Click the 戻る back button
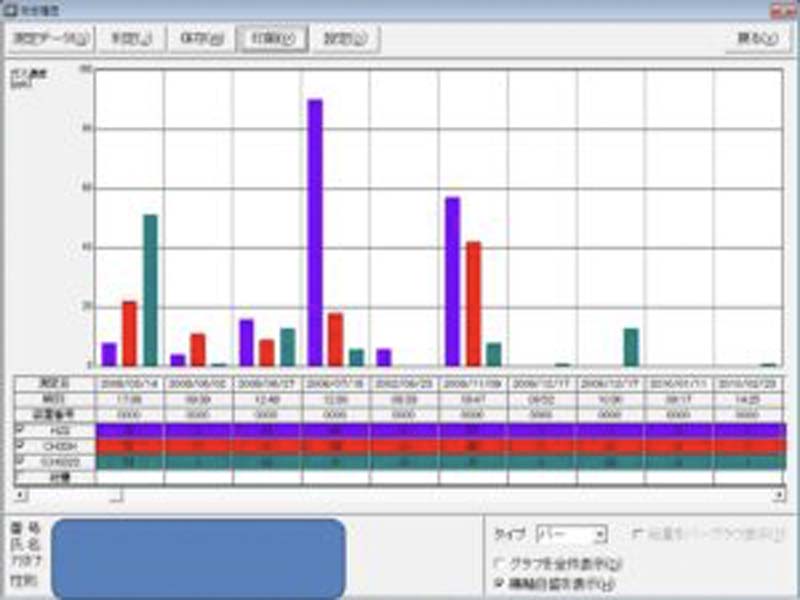800x600 pixels. click(x=760, y=39)
